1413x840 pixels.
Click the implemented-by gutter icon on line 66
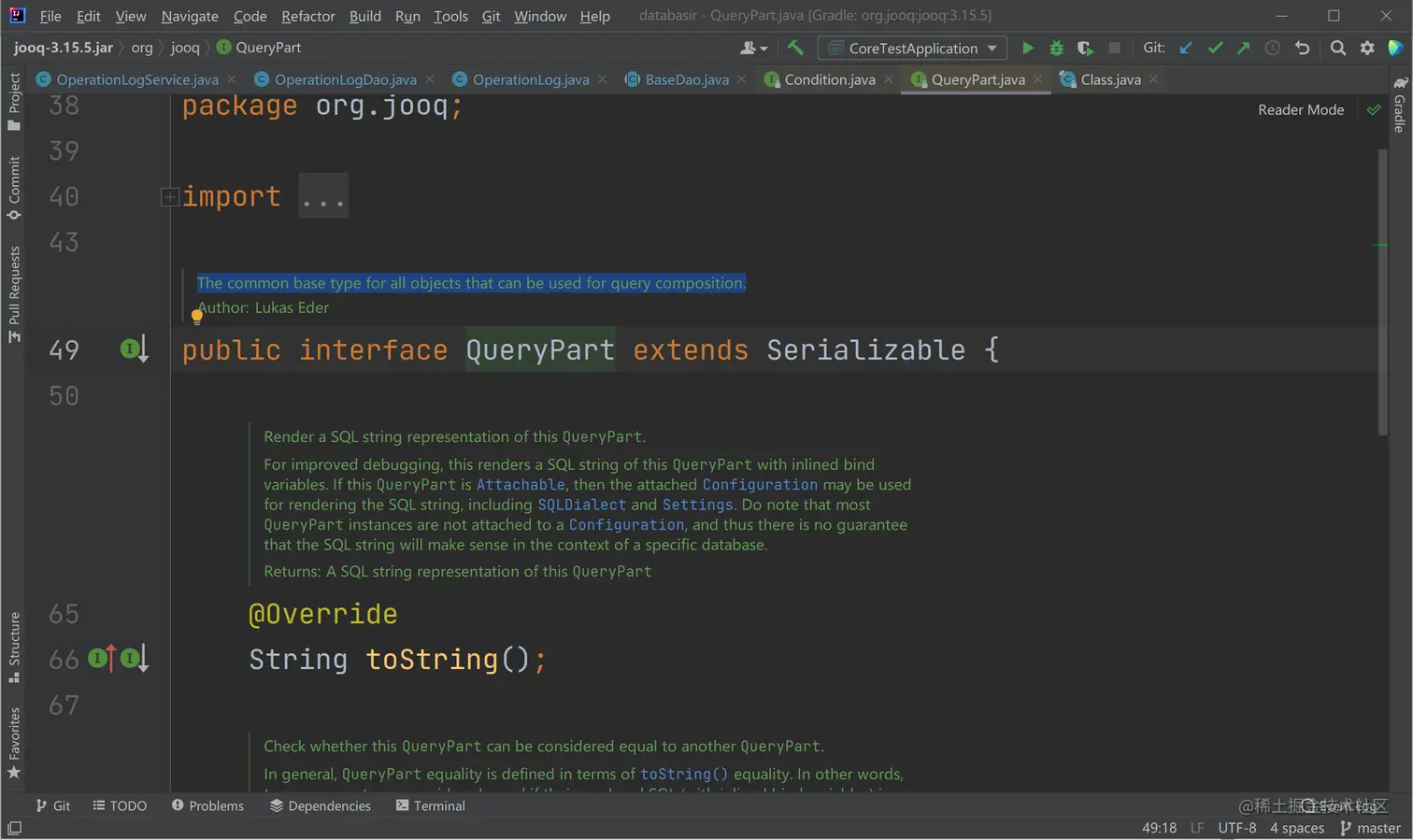tap(135, 659)
